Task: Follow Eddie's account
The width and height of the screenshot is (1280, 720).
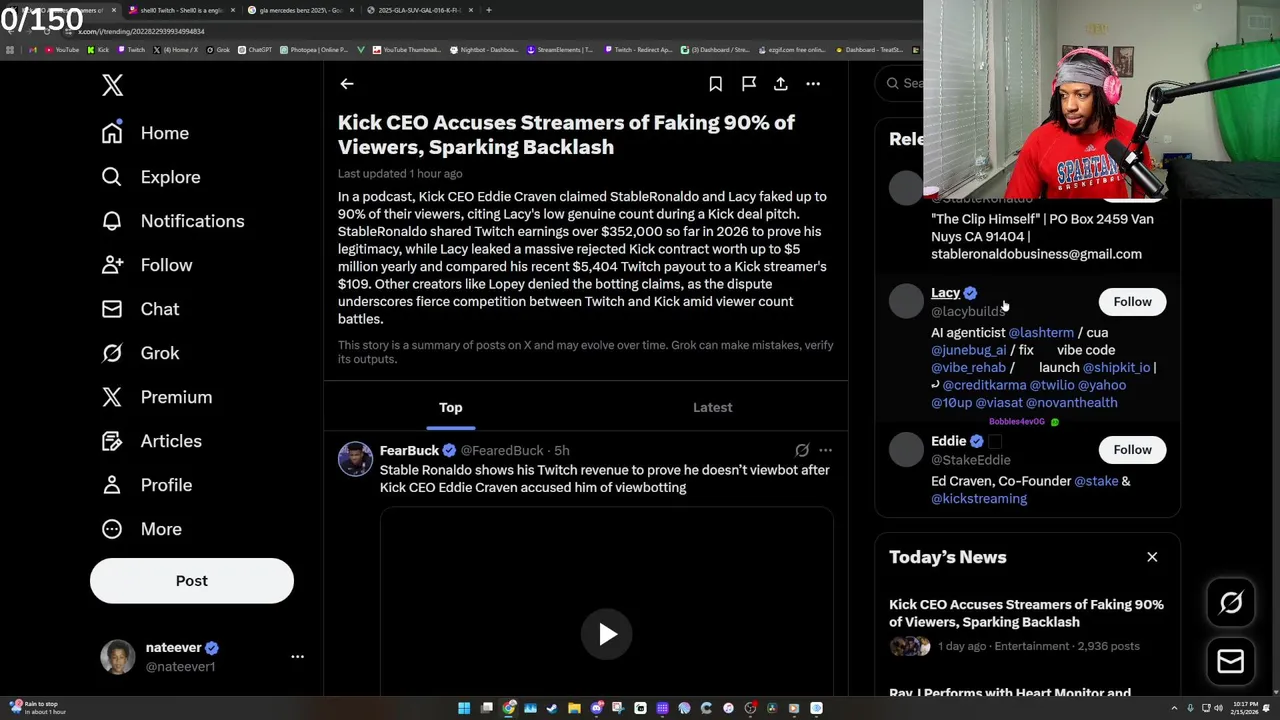Action: click(1132, 450)
